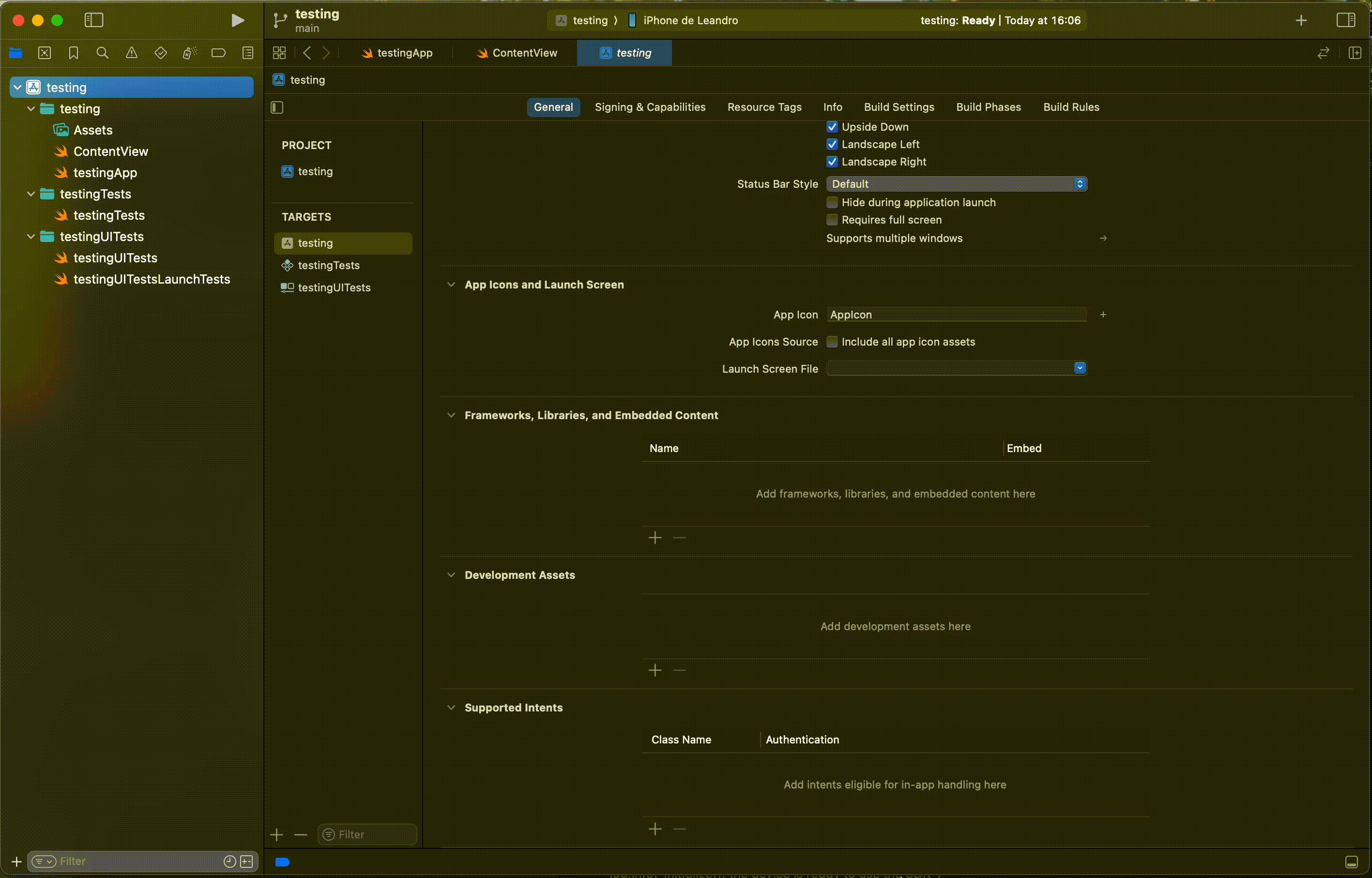
Task: Go back with the left chevron
Action: [307, 53]
